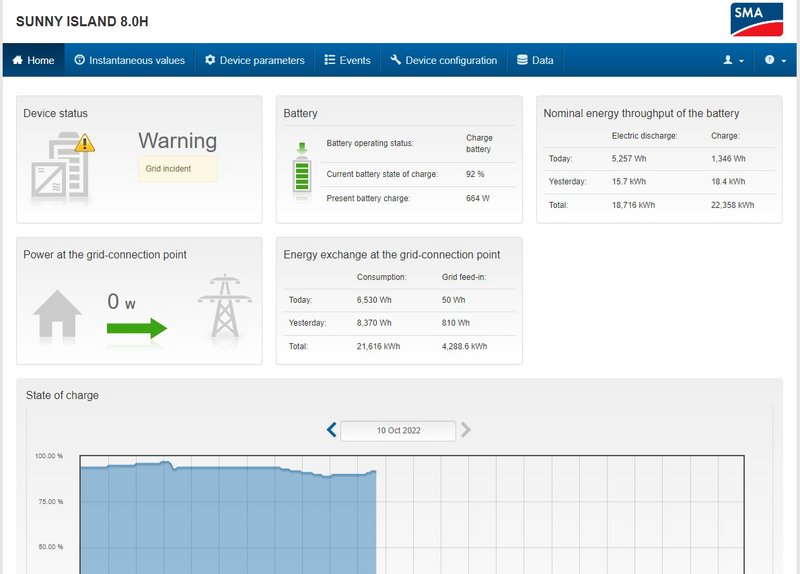Click "5,257 Wh" discharge today value

coord(629,159)
